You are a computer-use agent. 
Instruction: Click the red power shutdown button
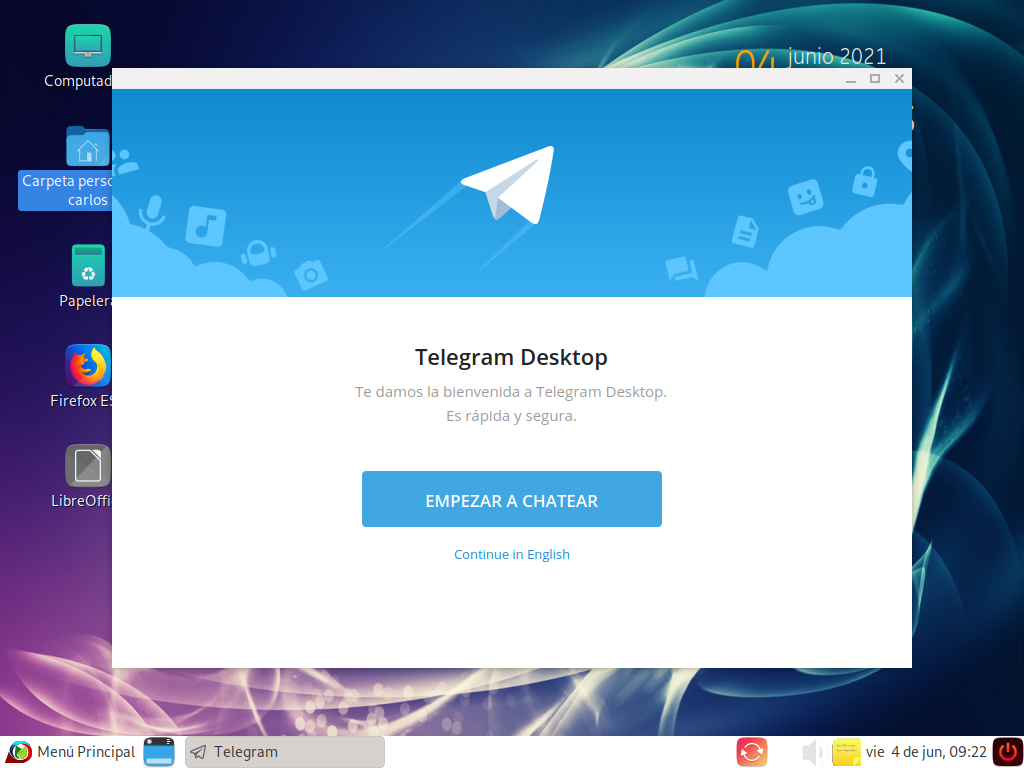tap(1008, 752)
